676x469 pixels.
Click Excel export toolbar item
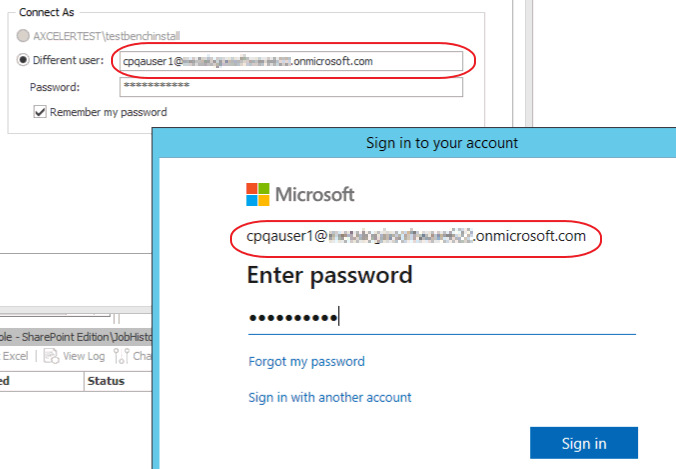click(x=15, y=355)
